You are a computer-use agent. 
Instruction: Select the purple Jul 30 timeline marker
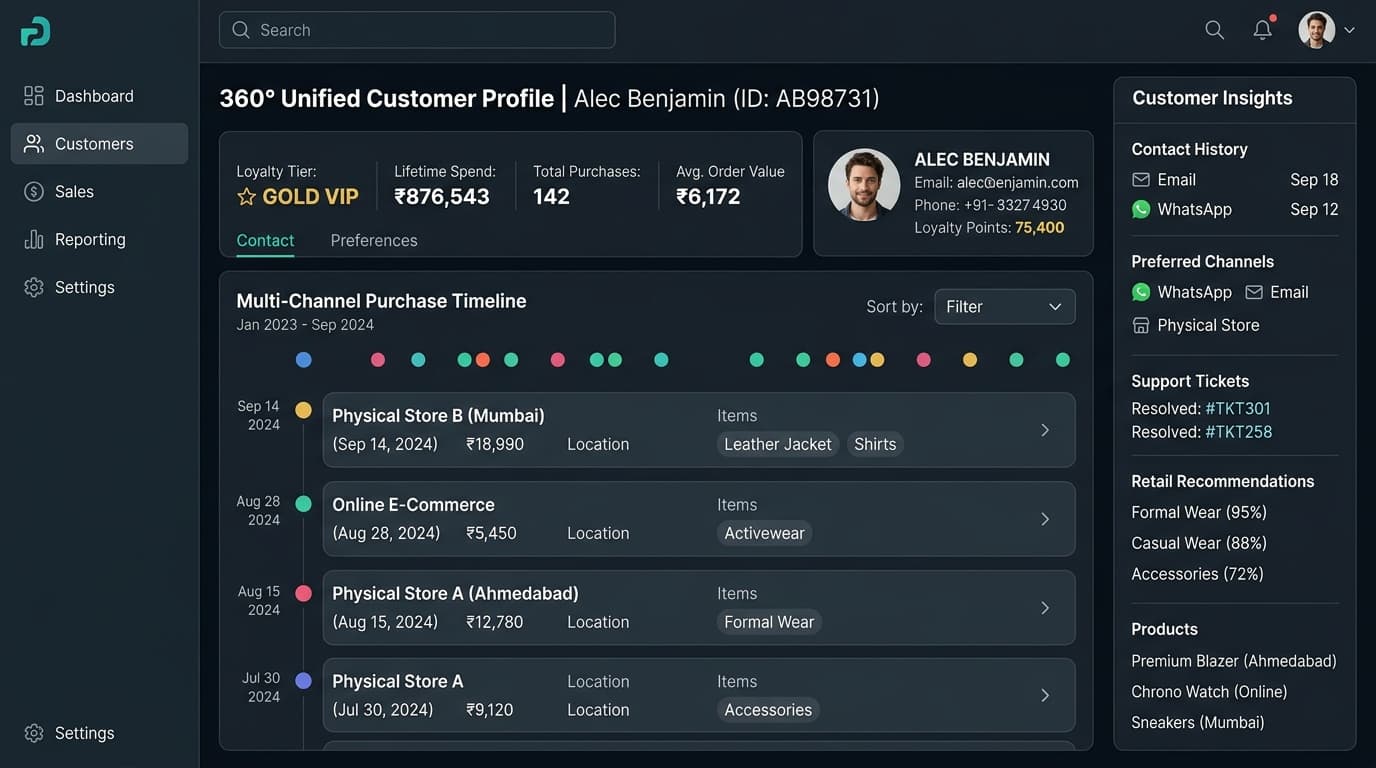coord(303,681)
